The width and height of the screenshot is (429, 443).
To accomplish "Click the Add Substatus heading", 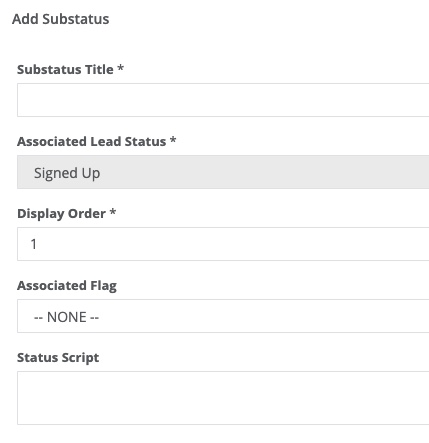I will pos(61,19).
